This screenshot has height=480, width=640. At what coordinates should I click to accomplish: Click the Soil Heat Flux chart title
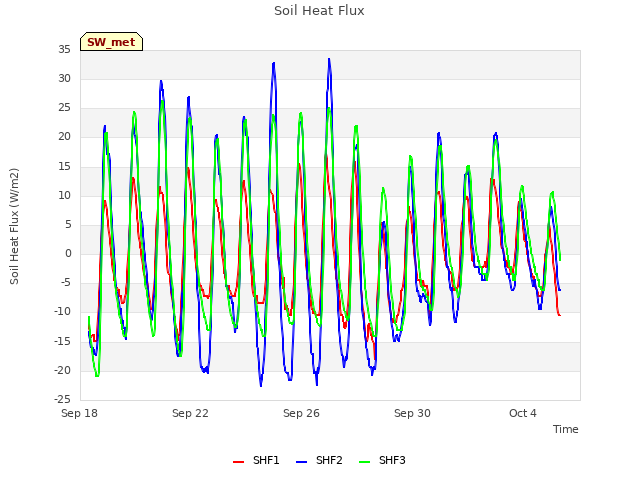click(x=319, y=11)
